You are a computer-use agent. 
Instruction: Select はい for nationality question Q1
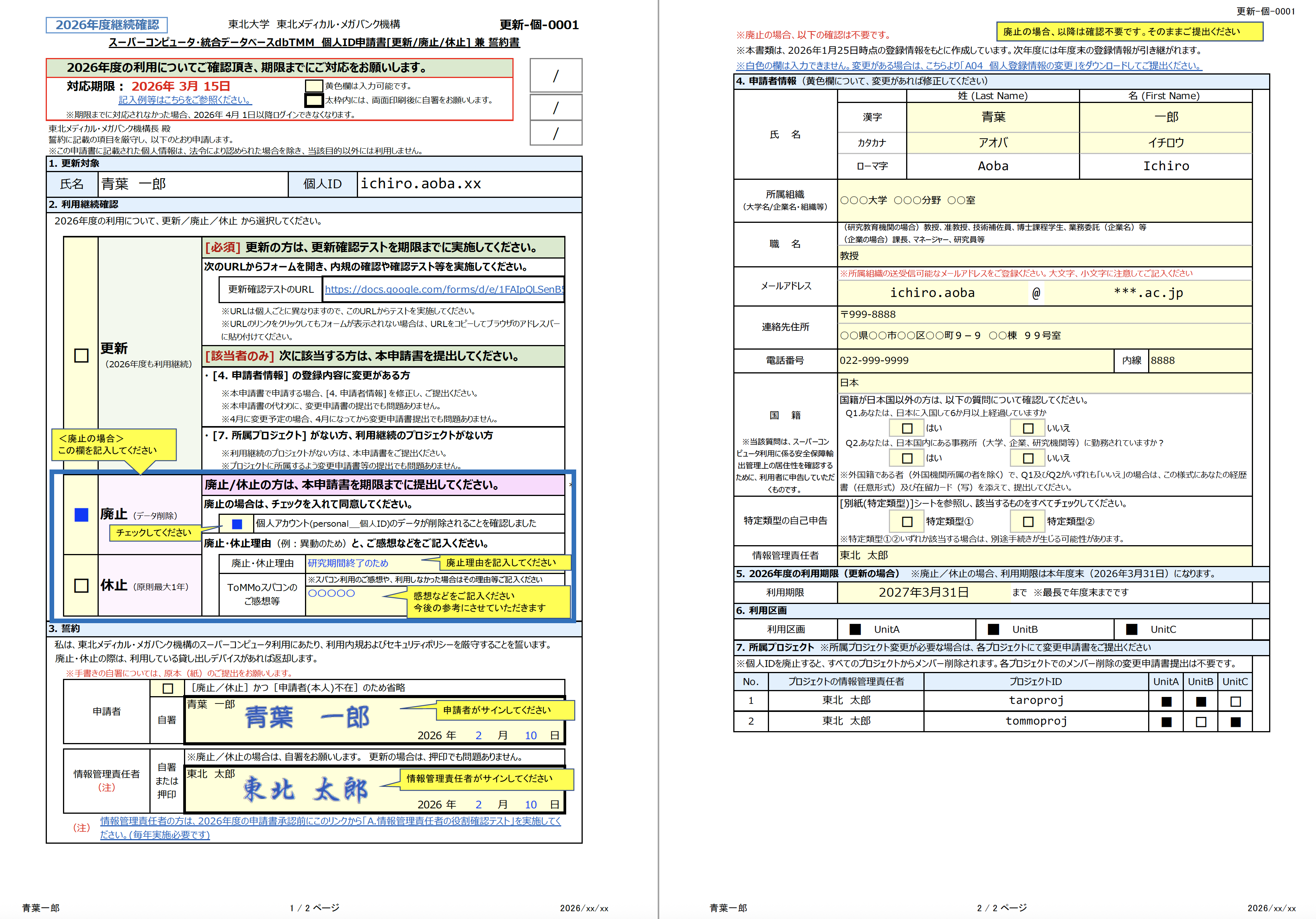pyautogui.click(x=907, y=428)
